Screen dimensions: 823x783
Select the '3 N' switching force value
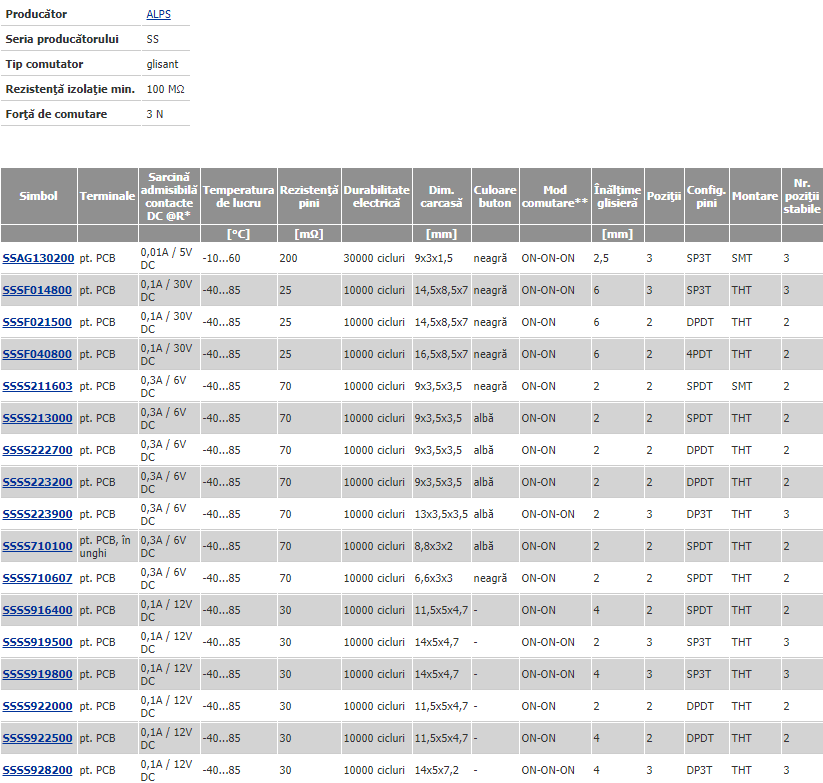pos(155,114)
